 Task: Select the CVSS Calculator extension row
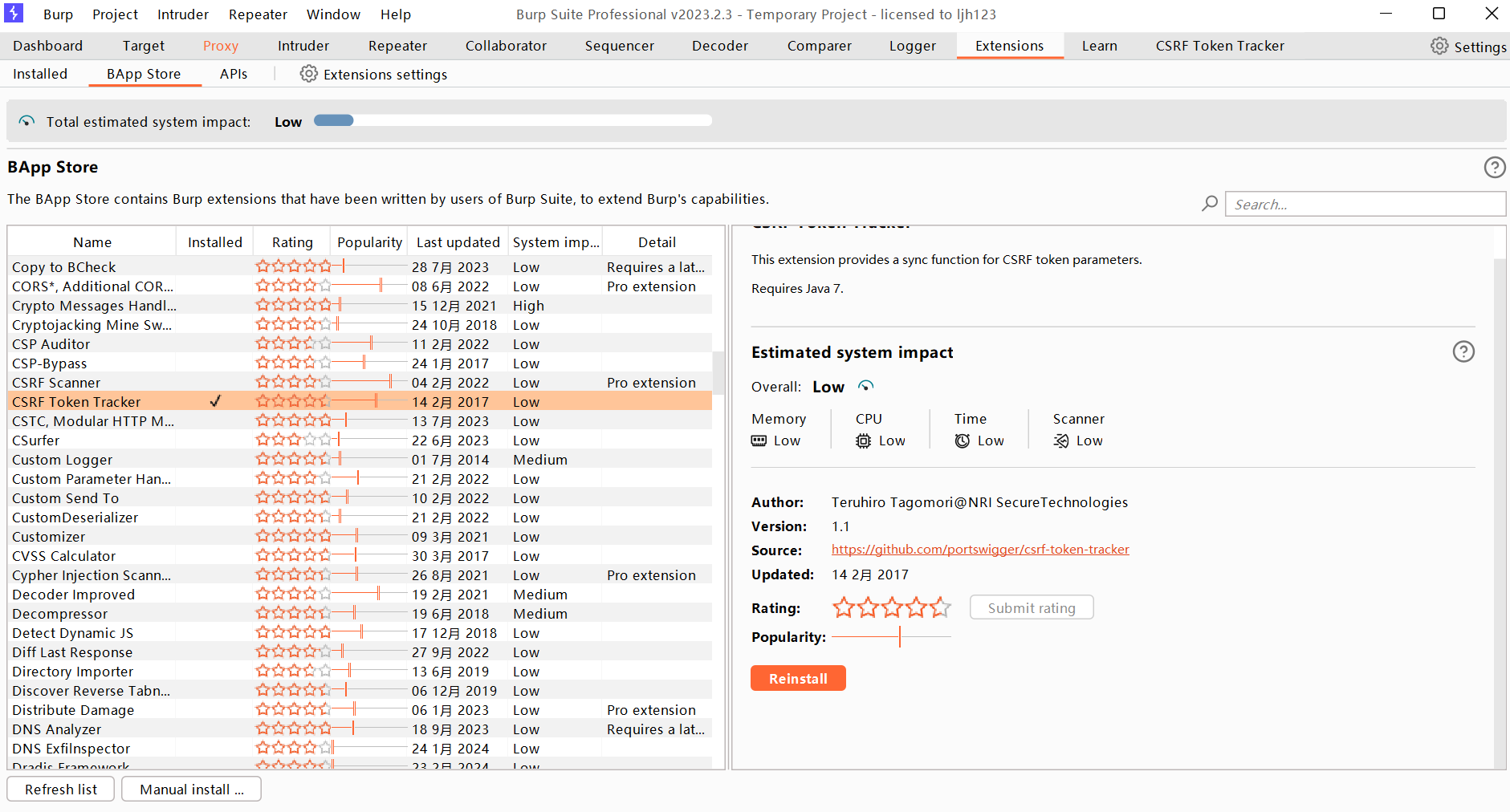coord(360,555)
